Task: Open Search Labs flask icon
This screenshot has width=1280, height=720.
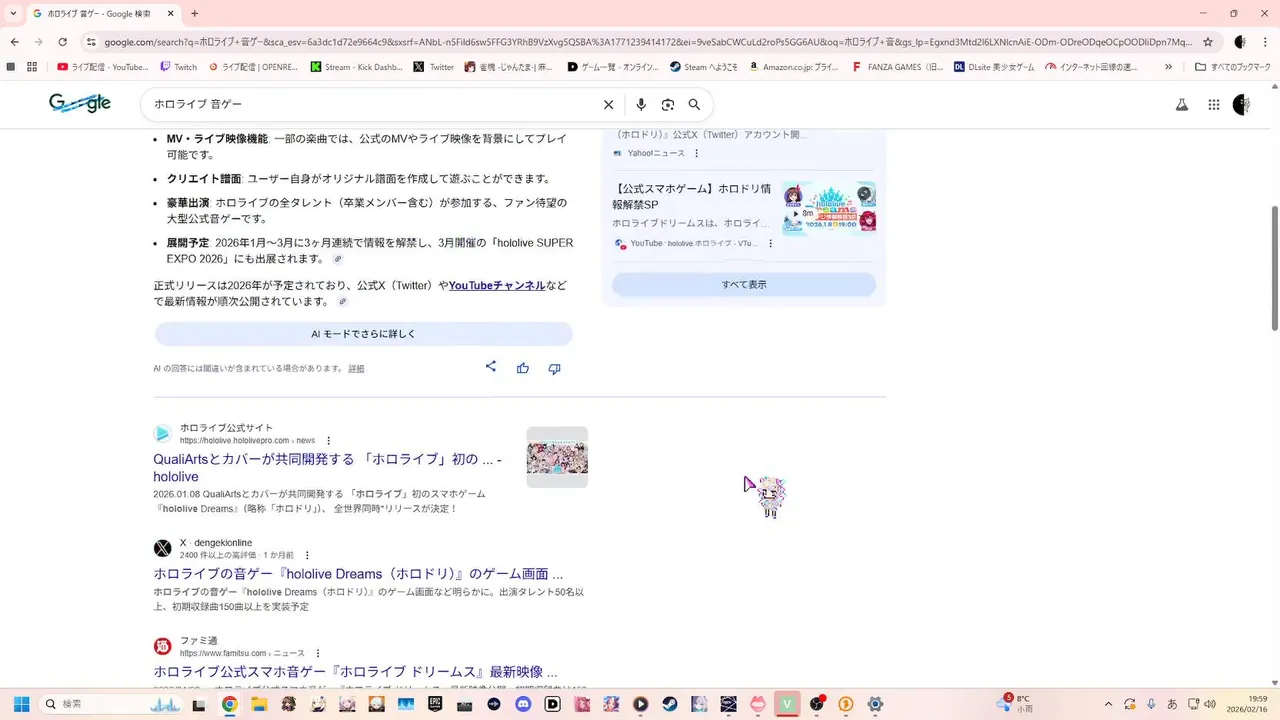Action: (x=1182, y=104)
